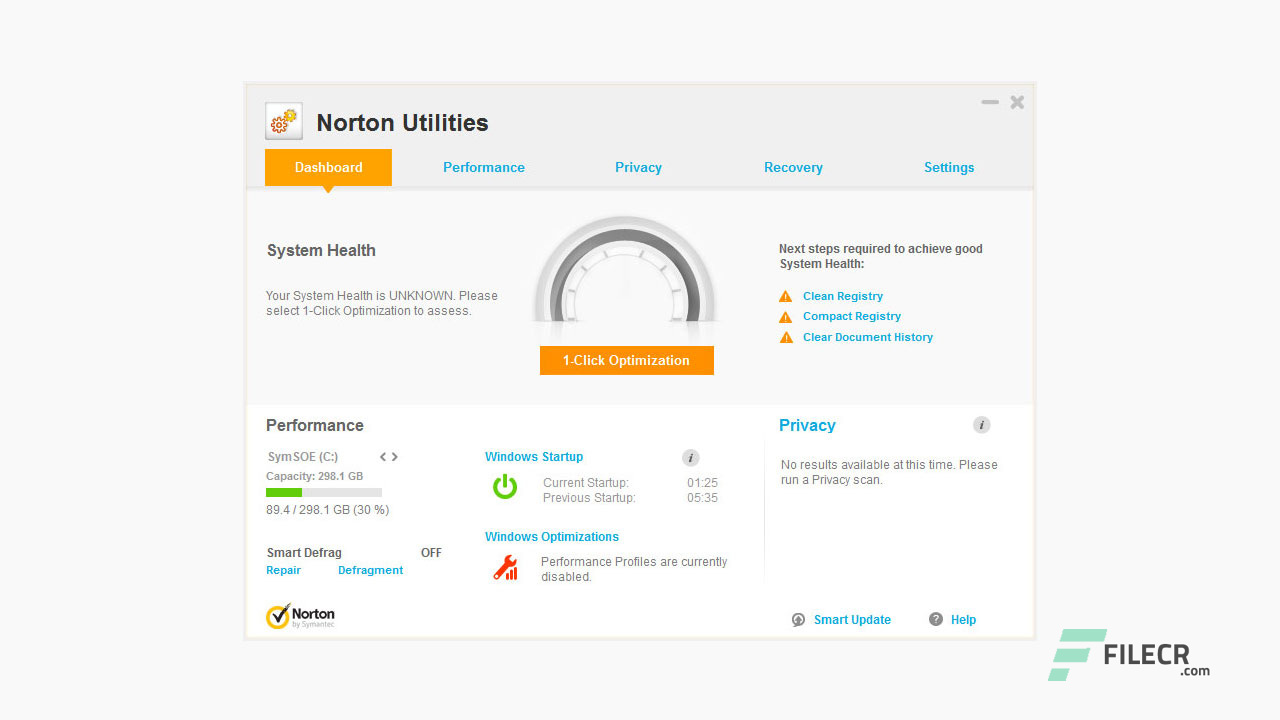Click the 'Capacity: 298.1 GB' text
Screen dimensions: 1280x720
click(x=314, y=477)
